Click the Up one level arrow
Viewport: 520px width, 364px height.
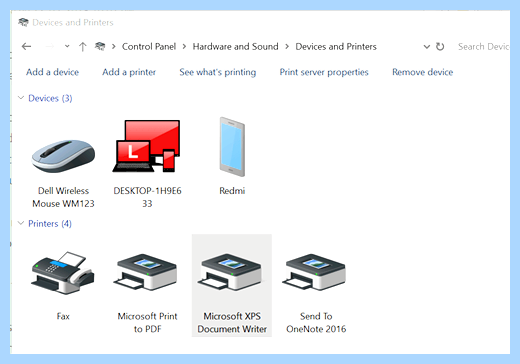pos(83,47)
